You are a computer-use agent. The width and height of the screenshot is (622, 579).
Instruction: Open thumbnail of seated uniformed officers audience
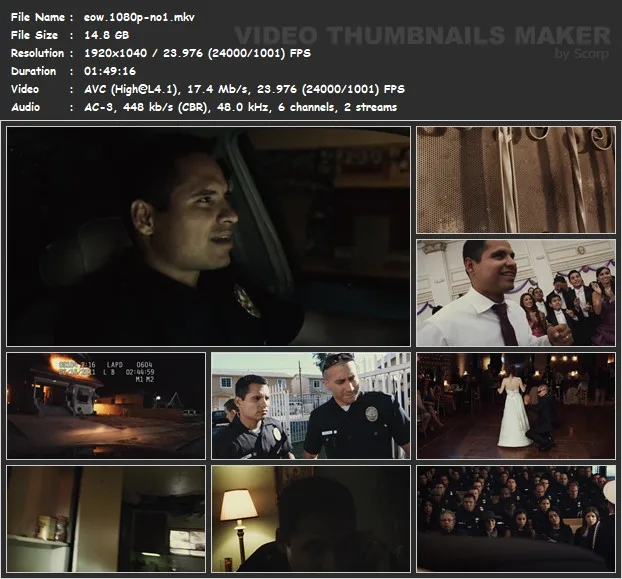point(515,518)
